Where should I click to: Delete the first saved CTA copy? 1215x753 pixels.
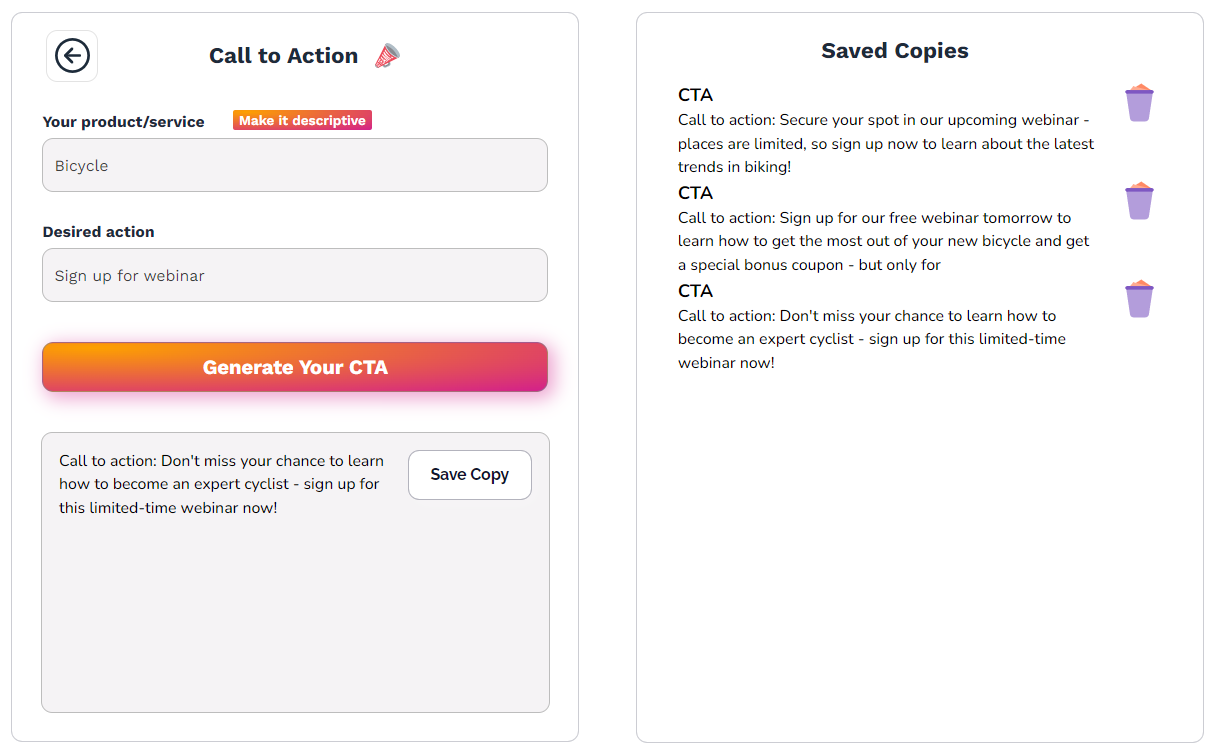coord(1139,103)
